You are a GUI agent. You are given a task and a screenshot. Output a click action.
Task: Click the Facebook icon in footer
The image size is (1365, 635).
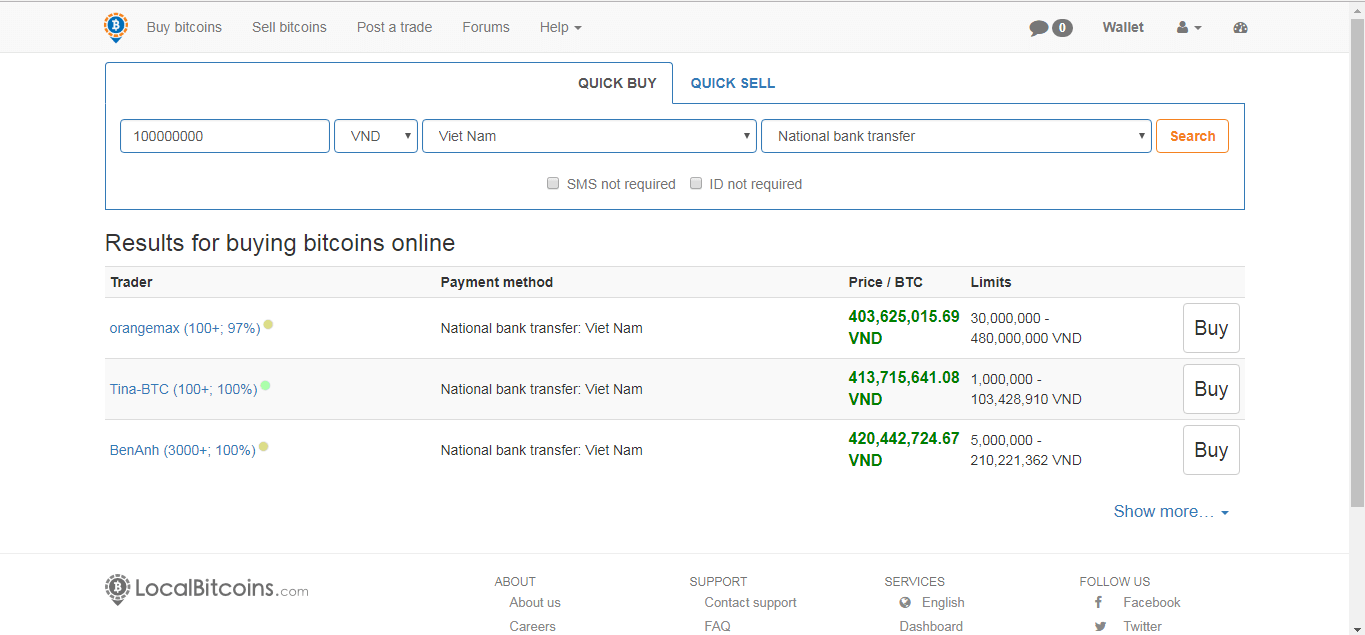coord(1098,603)
